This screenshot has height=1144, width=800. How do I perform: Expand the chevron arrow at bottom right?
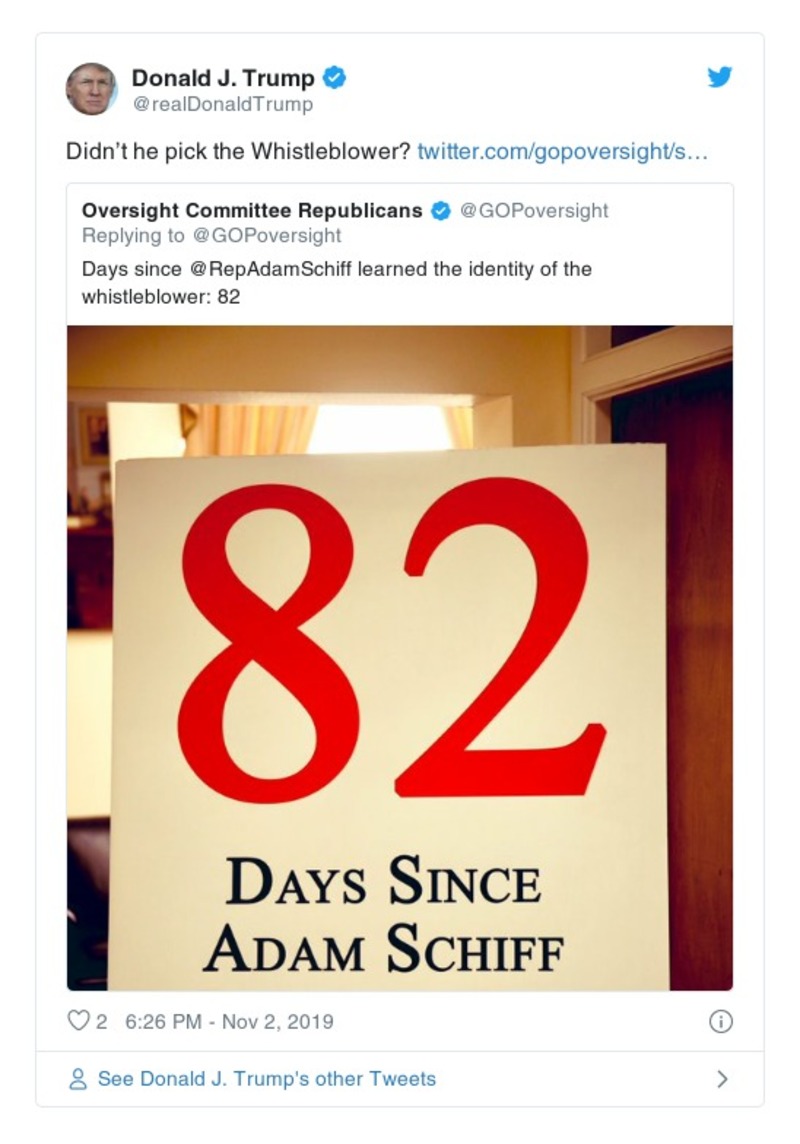pyautogui.click(x=723, y=1080)
